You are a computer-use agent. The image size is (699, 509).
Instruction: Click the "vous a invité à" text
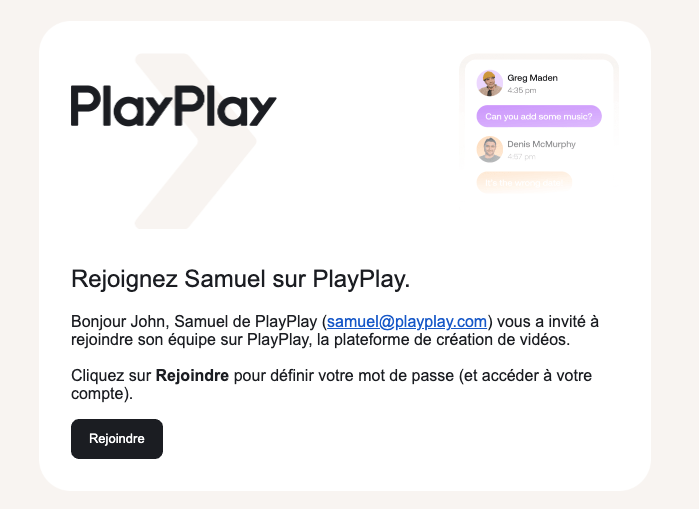click(x=547, y=321)
